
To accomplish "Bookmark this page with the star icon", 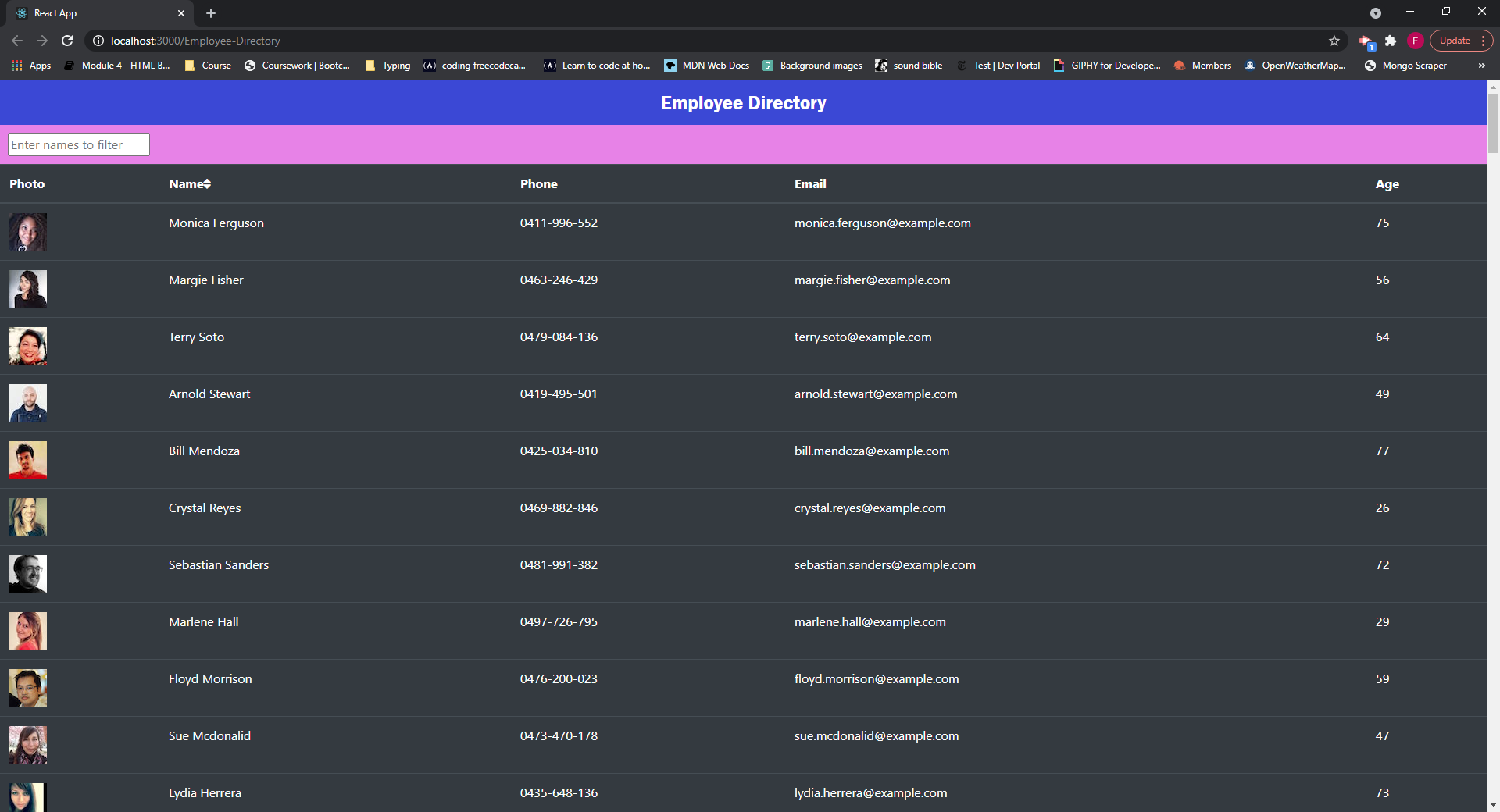I will [x=1335, y=41].
